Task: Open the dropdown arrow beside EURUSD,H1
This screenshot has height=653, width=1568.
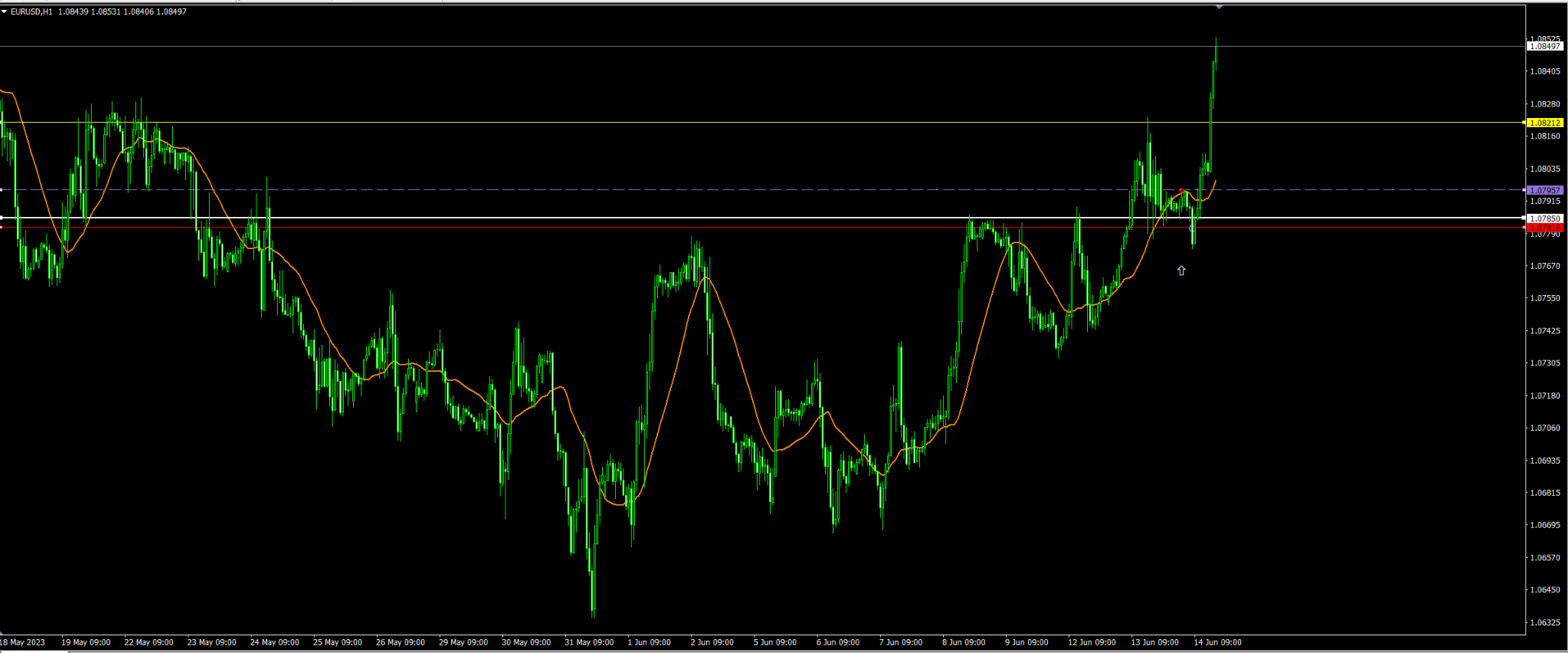Action: click(5, 11)
